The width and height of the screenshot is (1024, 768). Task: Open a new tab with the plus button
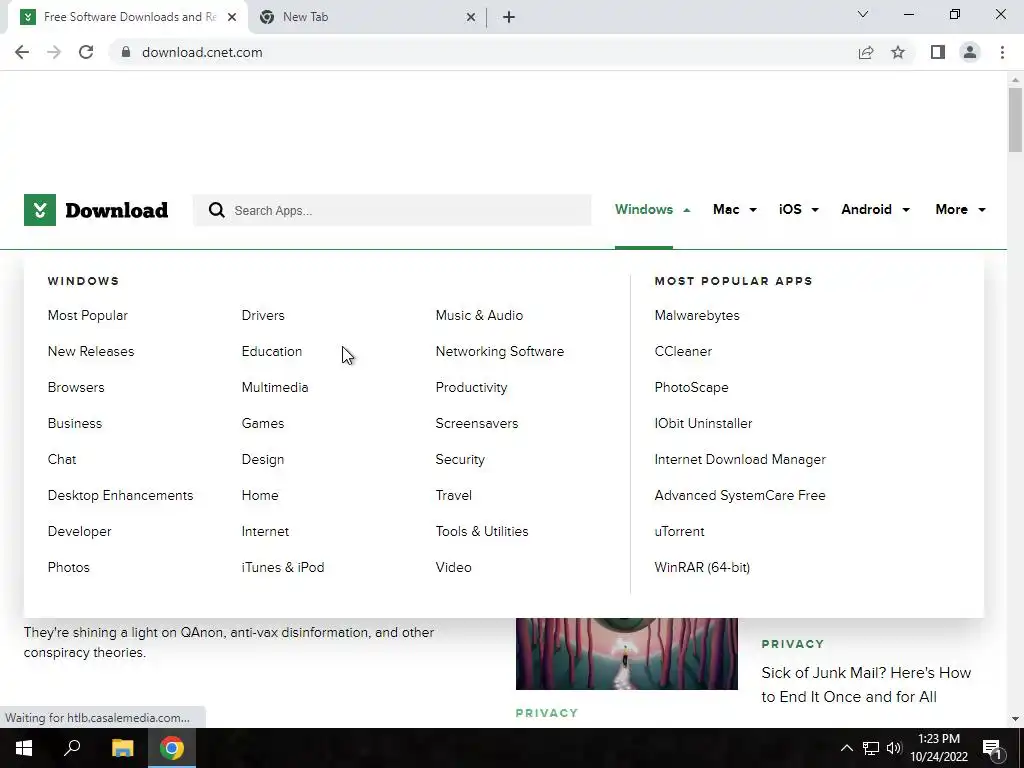(509, 17)
